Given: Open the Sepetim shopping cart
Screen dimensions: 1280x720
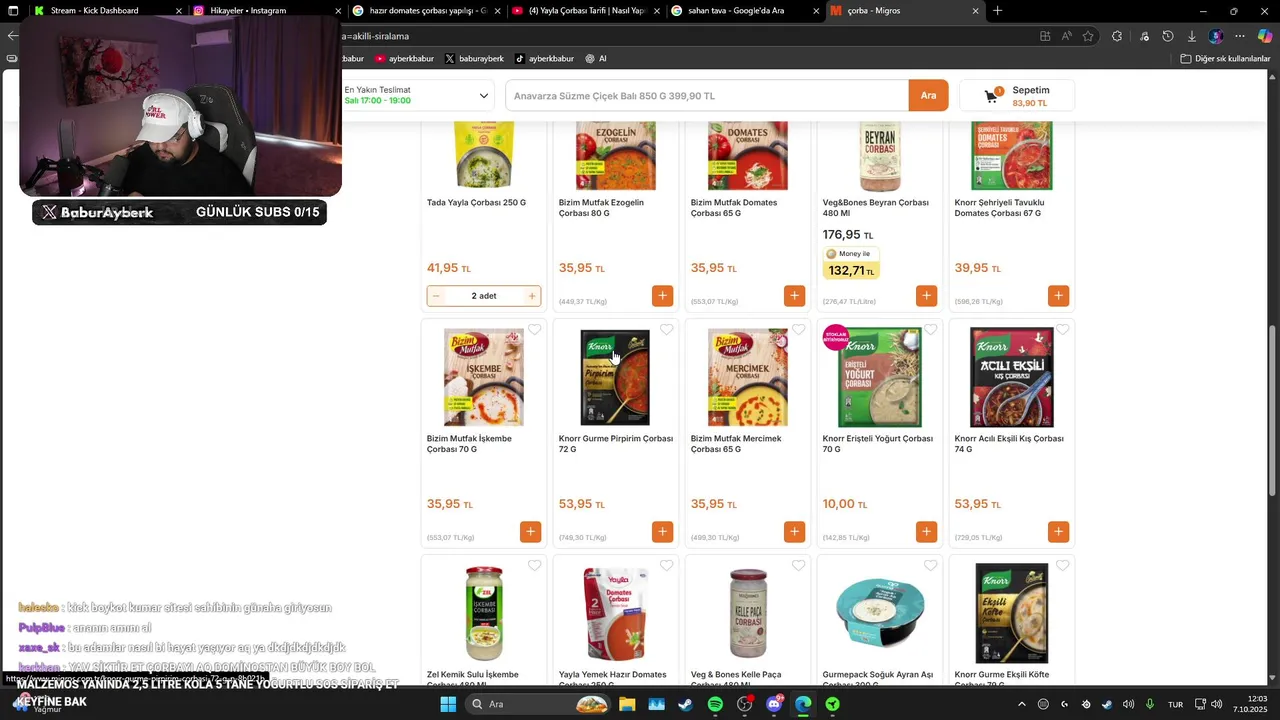Looking at the screenshot, I should (x=1016, y=96).
